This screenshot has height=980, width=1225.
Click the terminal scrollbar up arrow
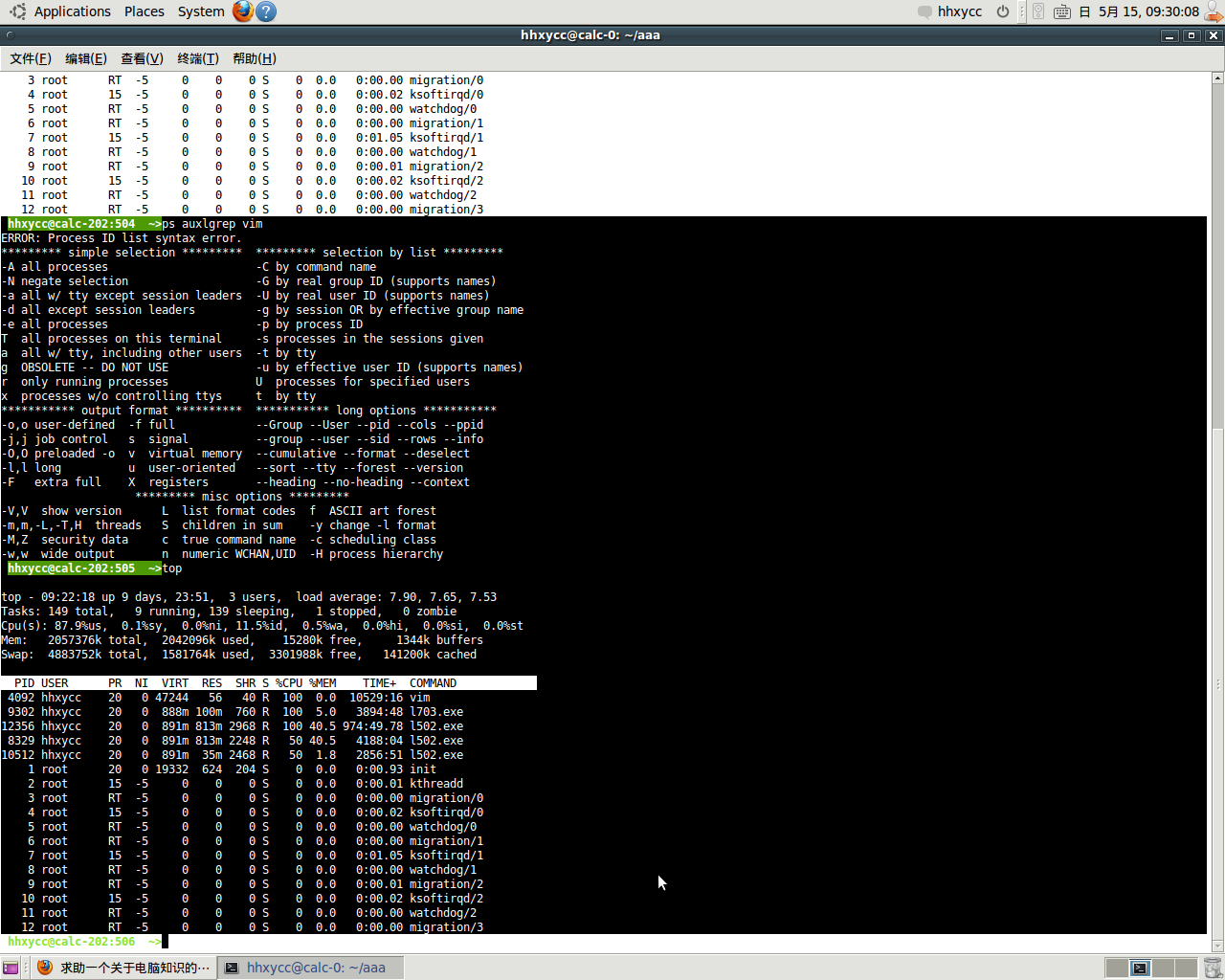coord(1218,79)
